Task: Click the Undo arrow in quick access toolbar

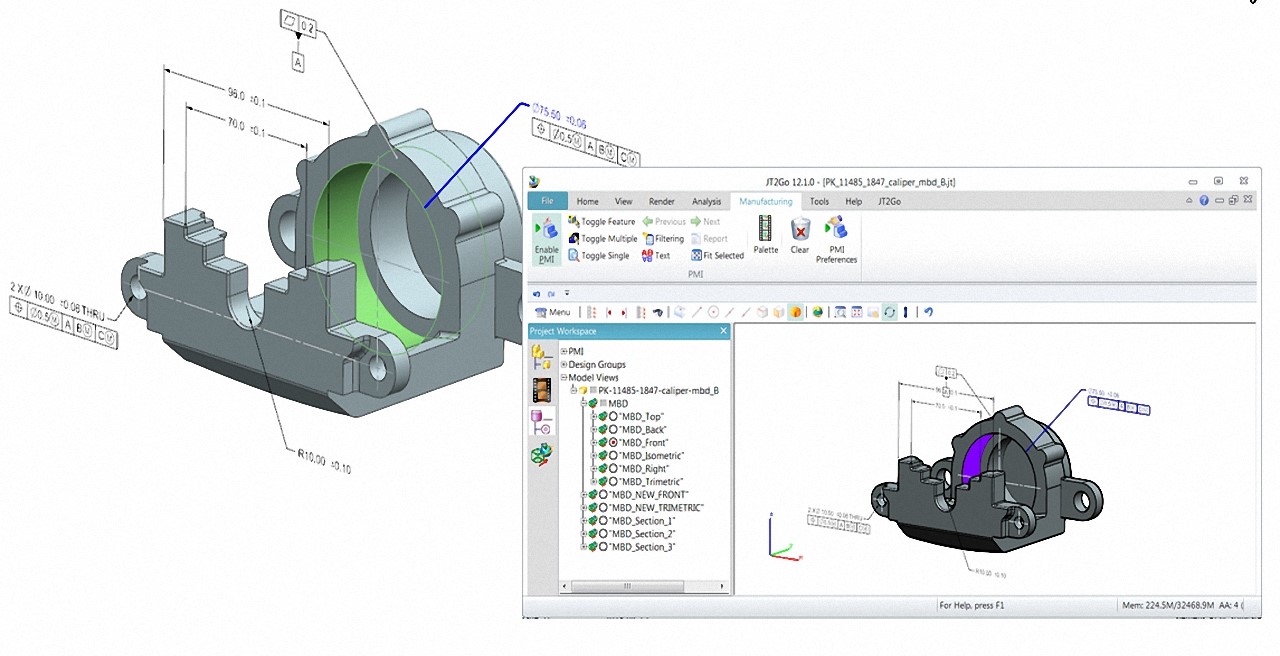Action: pos(536,294)
